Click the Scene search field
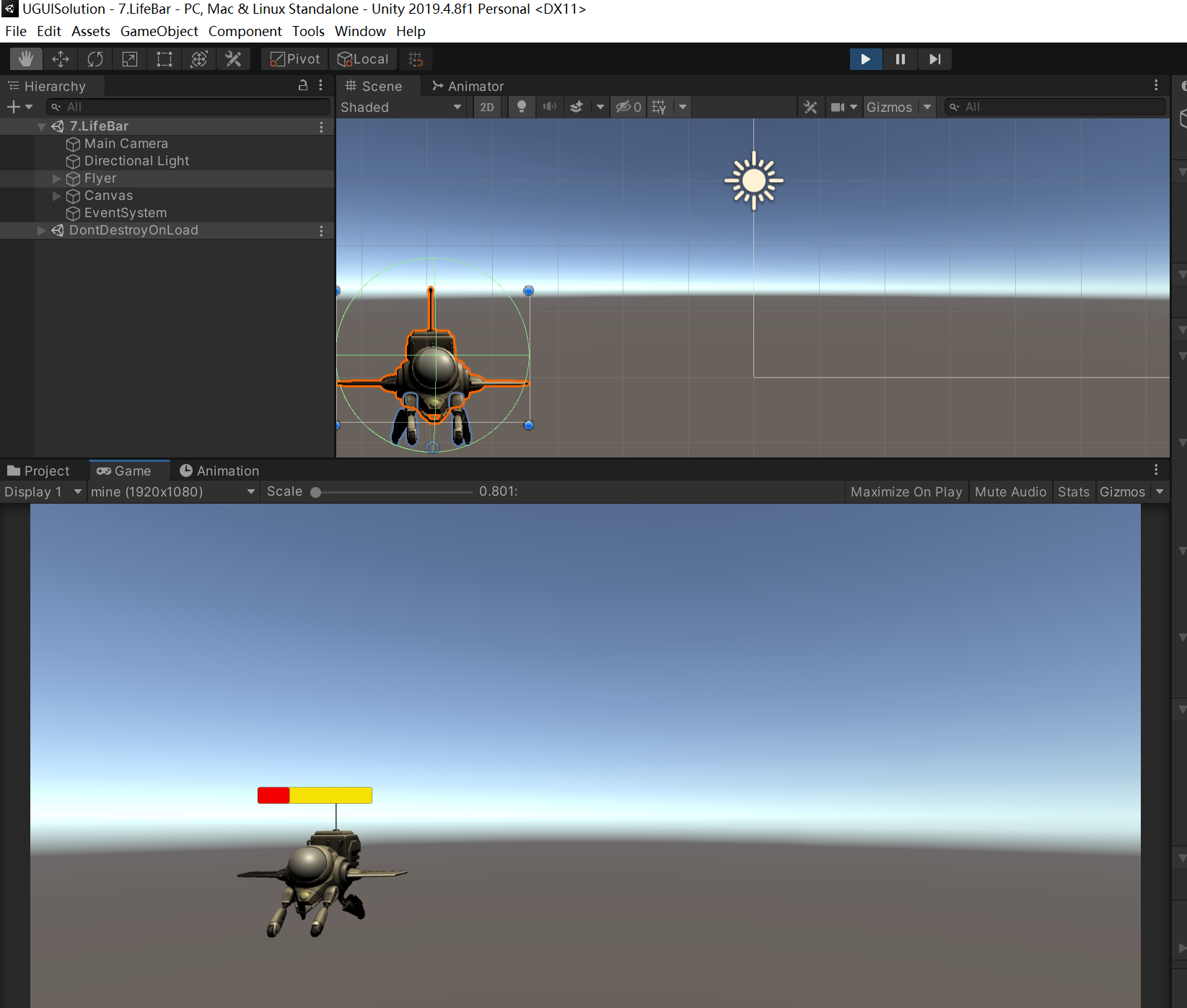 (1055, 108)
